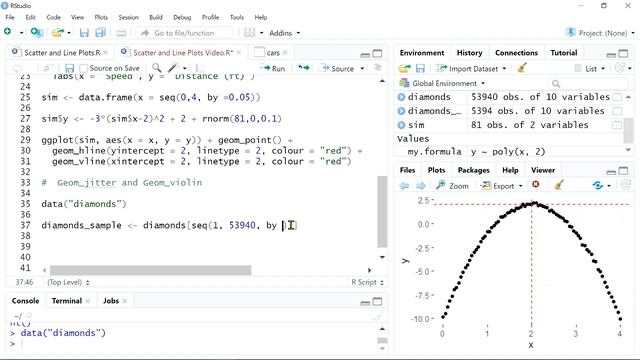Run the current line with Run button

273,69
